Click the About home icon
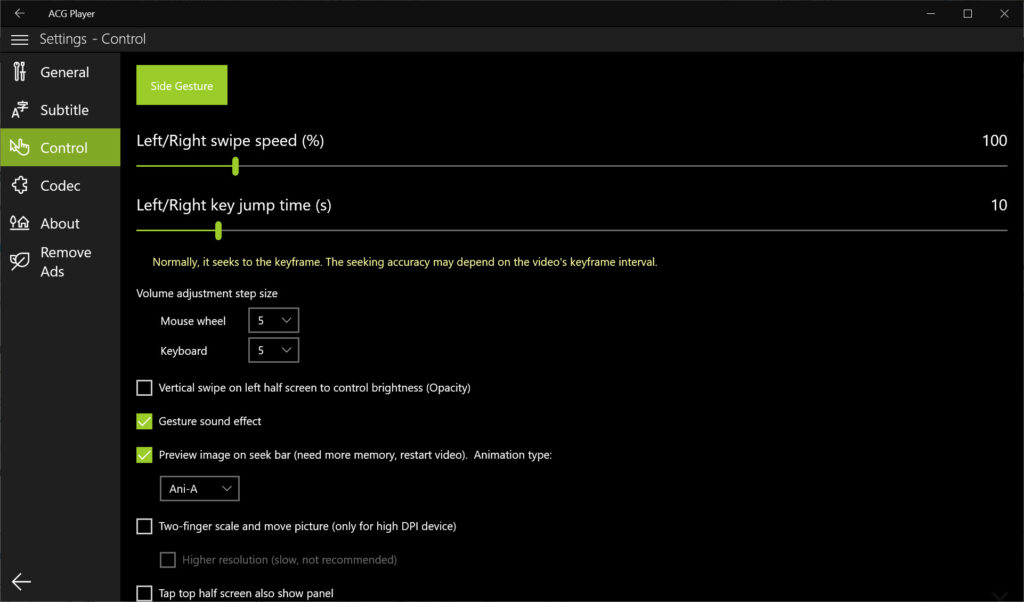Viewport: 1024px width, 602px height. pyautogui.click(x=20, y=223)
